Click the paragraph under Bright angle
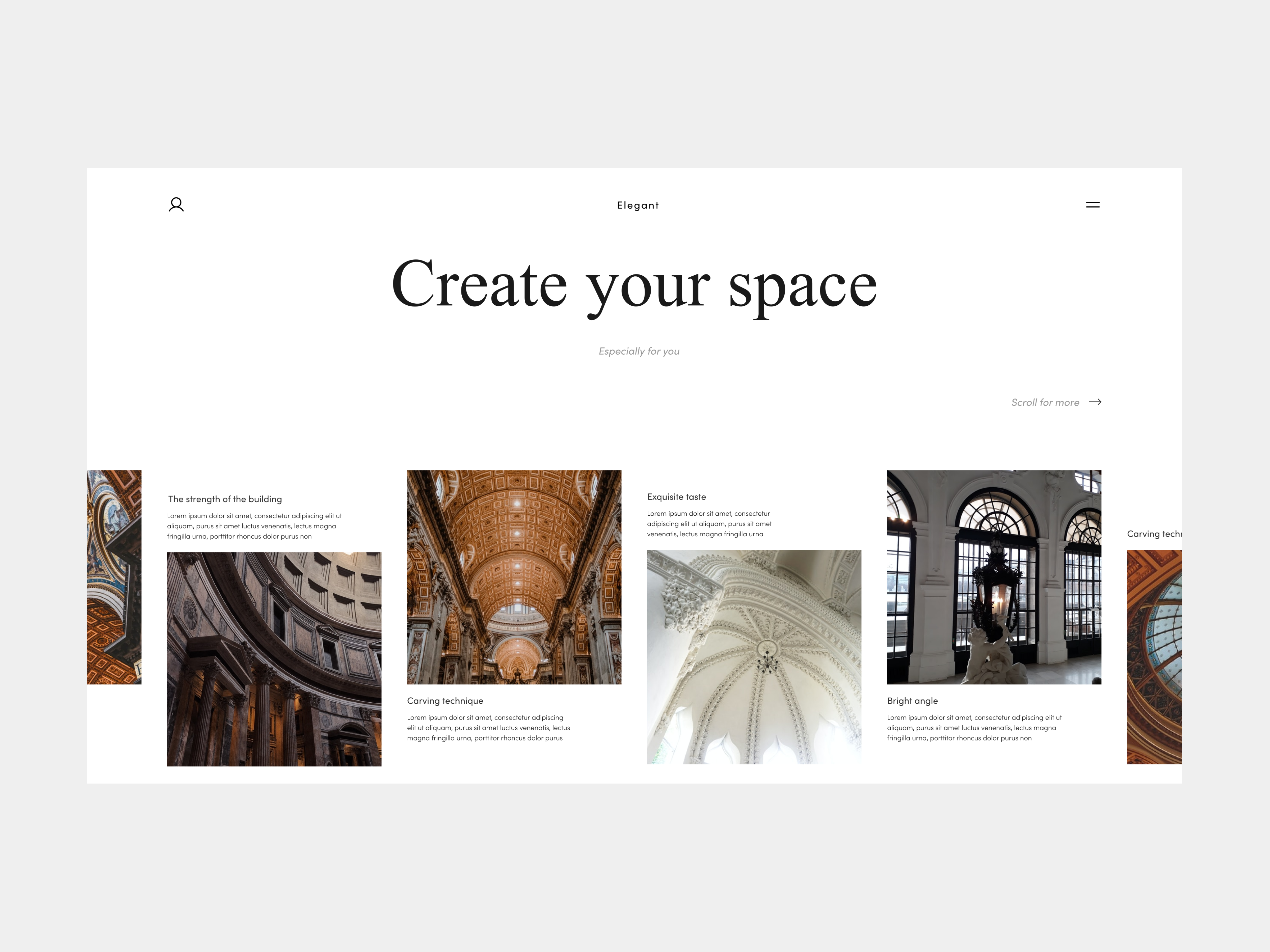Screen dimensions: 1270x952 click(x=974, y=728)
